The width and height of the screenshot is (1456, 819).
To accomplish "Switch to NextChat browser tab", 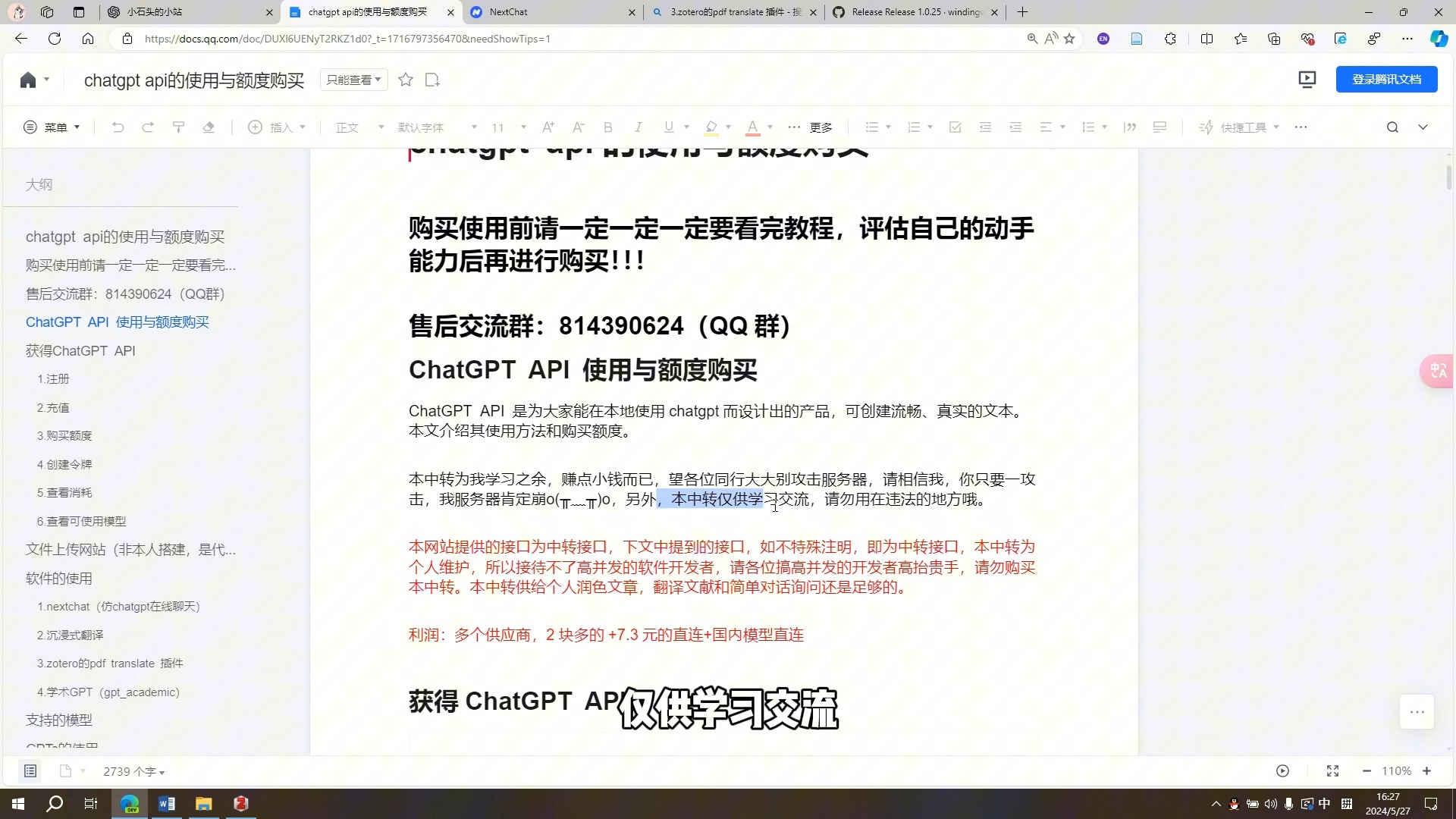I will [x=552, y=12].
